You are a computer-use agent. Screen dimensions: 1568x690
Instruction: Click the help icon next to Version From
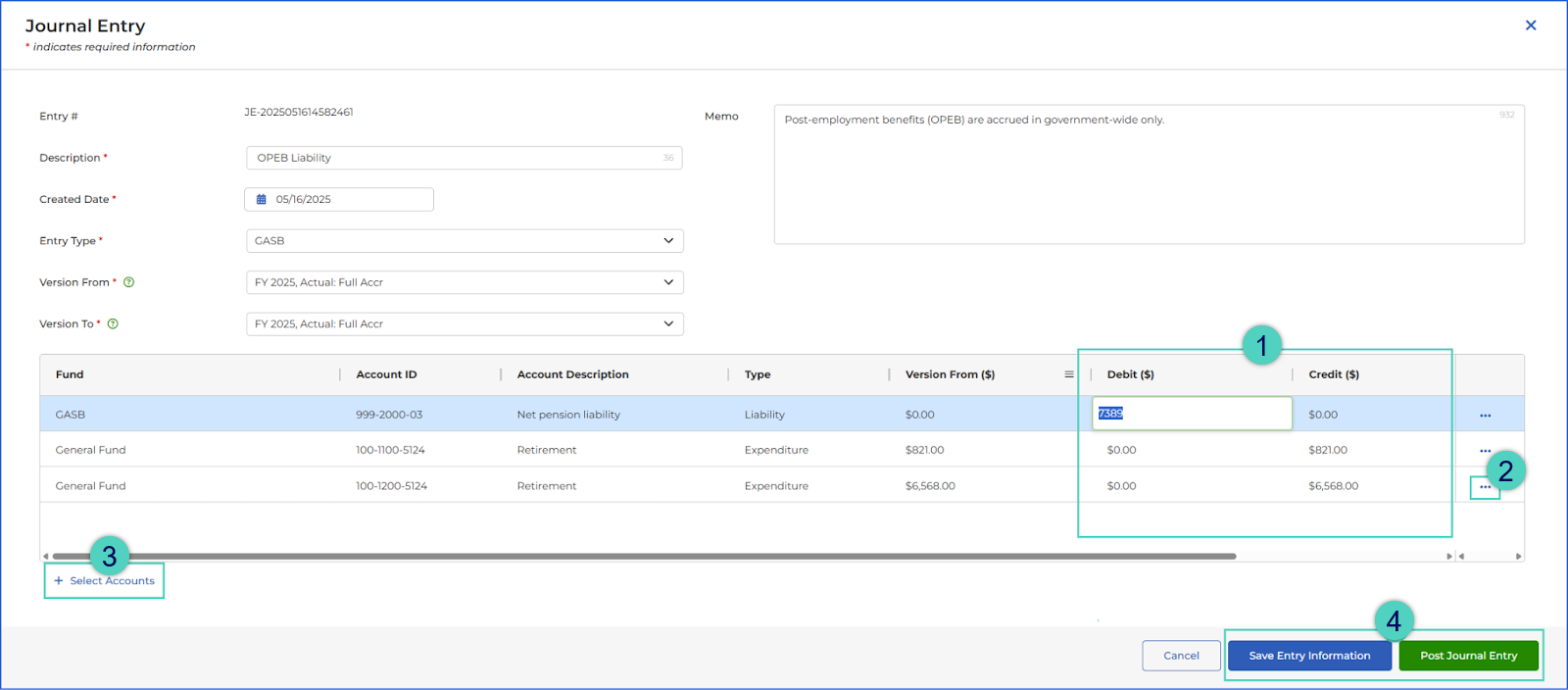pyautogui.click(x=128, y=282)
